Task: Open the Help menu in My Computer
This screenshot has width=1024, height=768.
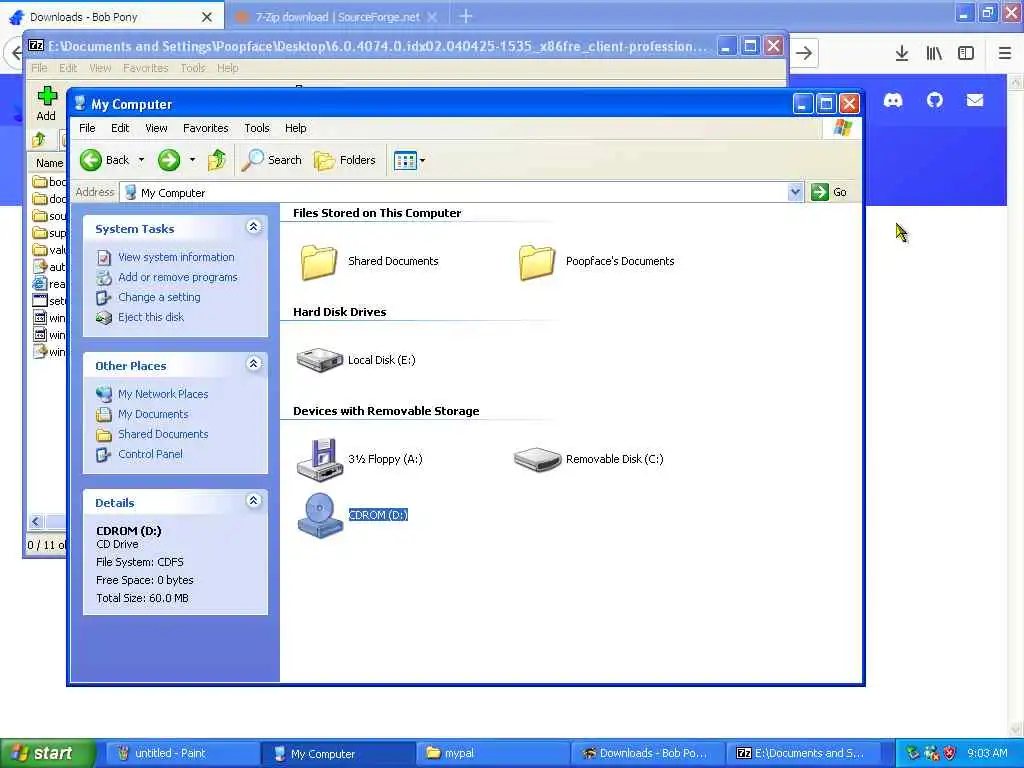Action: tap(295, 128)
